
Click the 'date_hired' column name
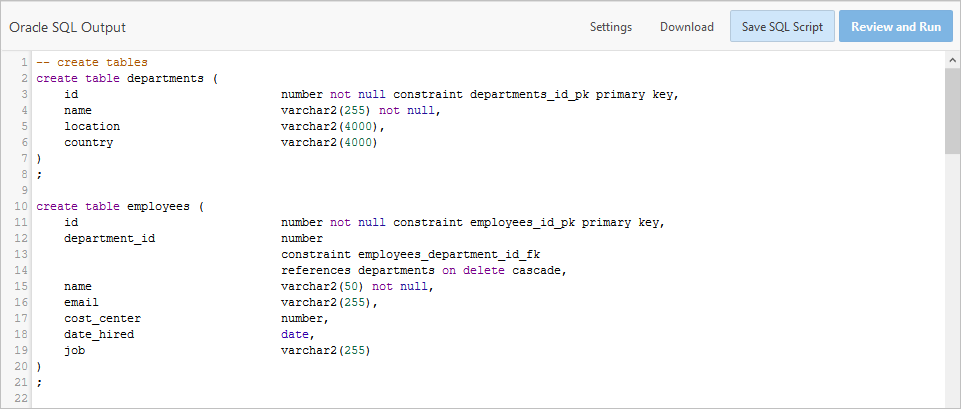tap(98, 334)
